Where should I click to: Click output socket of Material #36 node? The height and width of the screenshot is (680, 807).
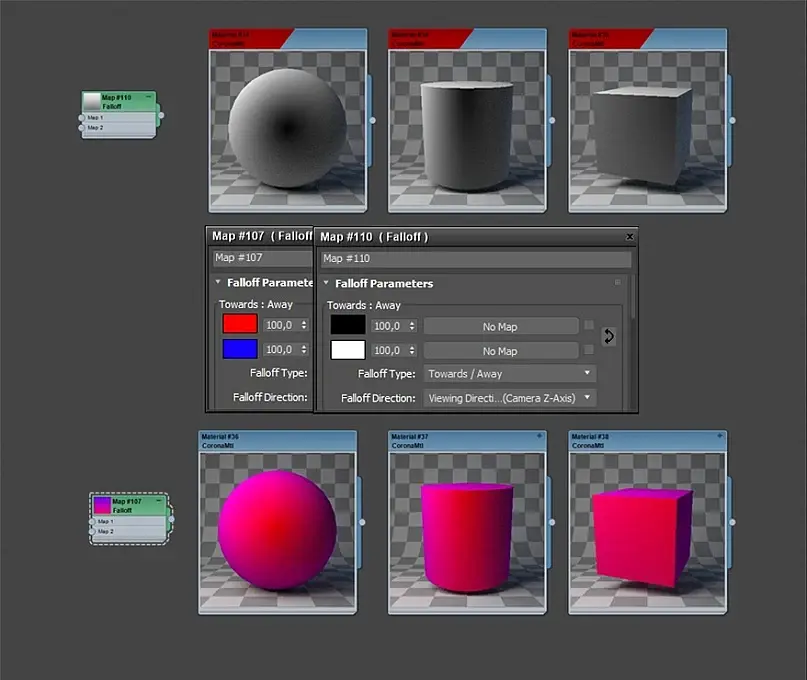pos(362,522)
